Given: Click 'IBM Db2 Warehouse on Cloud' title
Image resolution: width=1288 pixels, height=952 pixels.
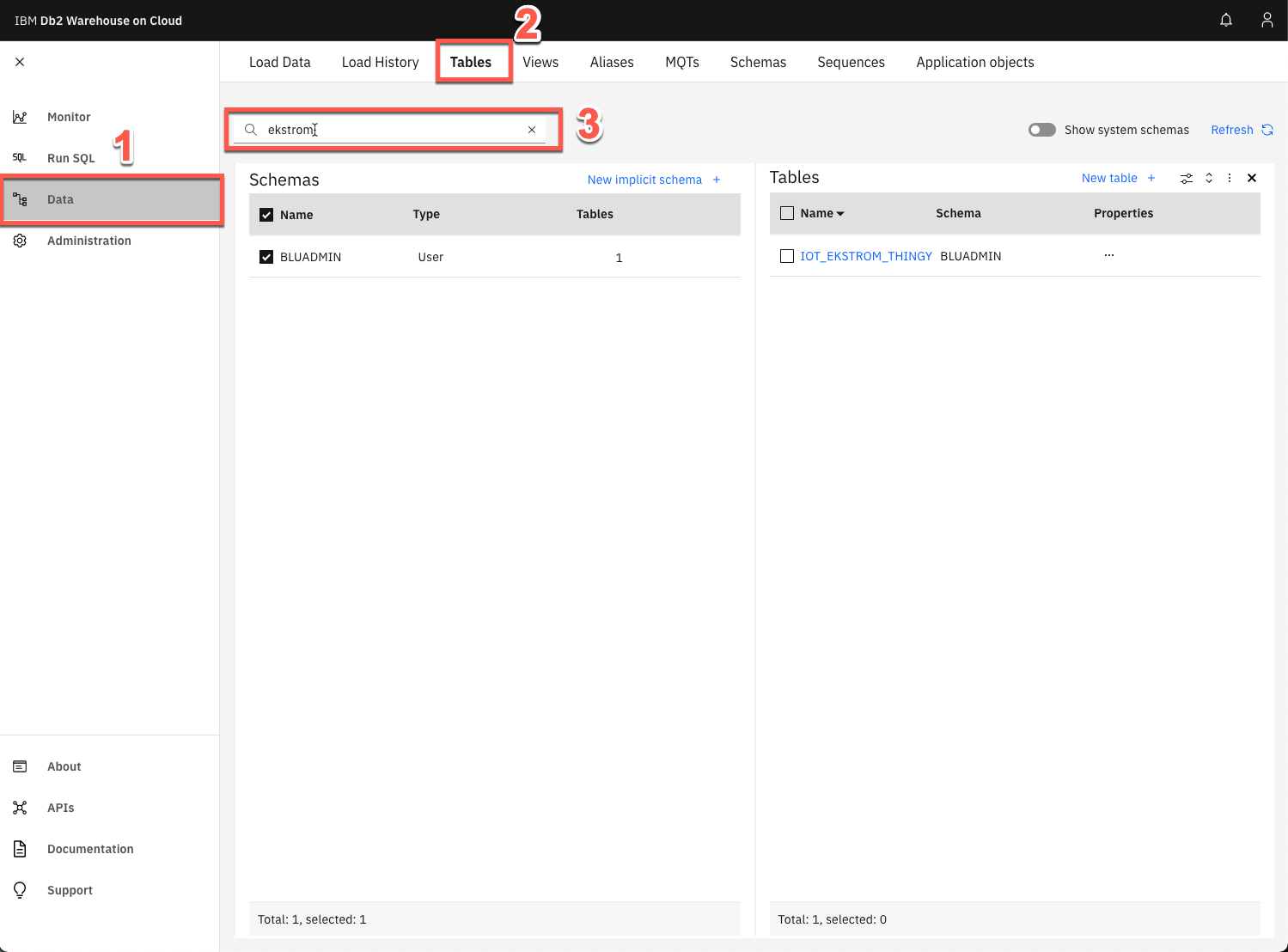Looking at the screenshot, I should 98,21.
